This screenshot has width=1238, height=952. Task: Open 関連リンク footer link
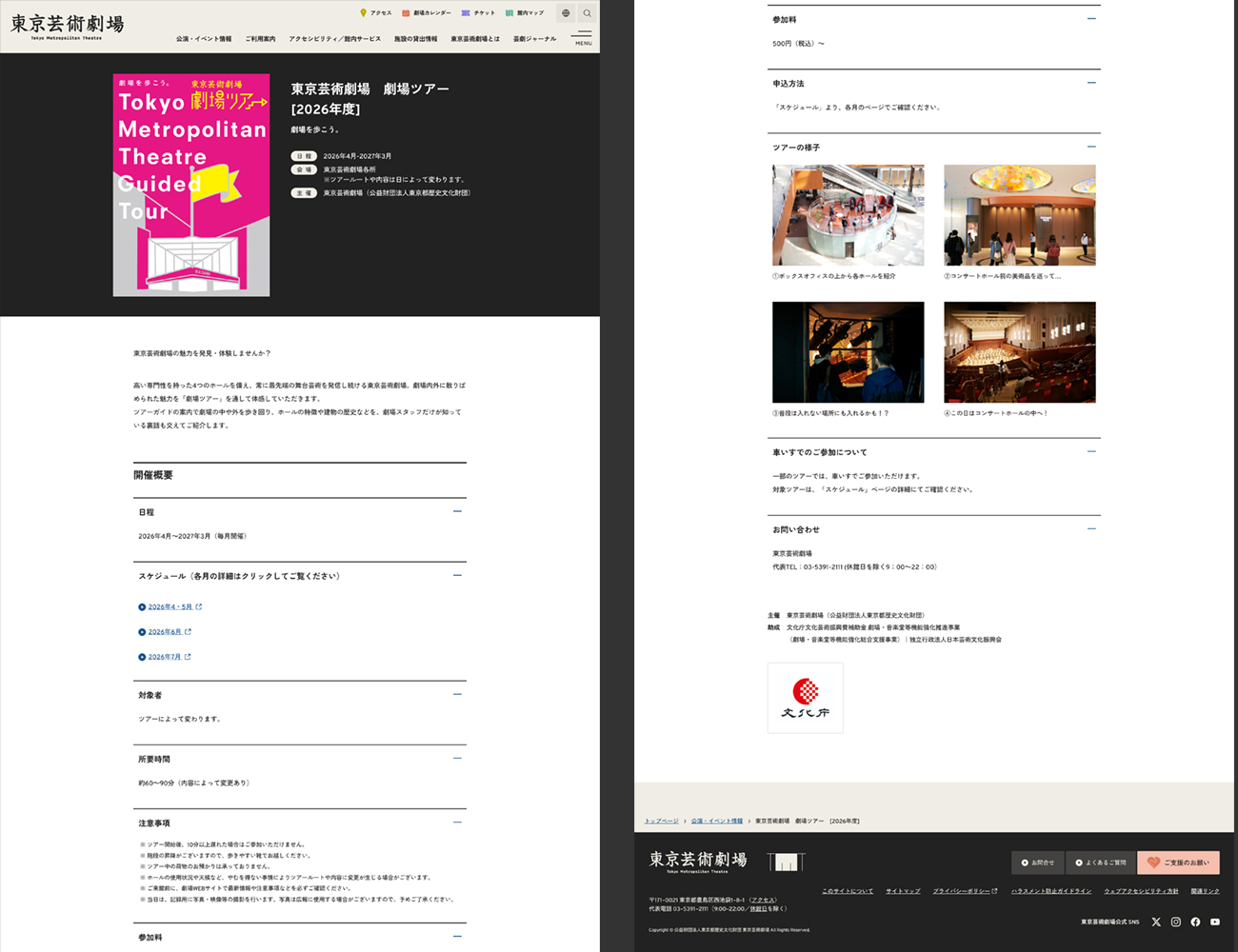(1205, 891)
